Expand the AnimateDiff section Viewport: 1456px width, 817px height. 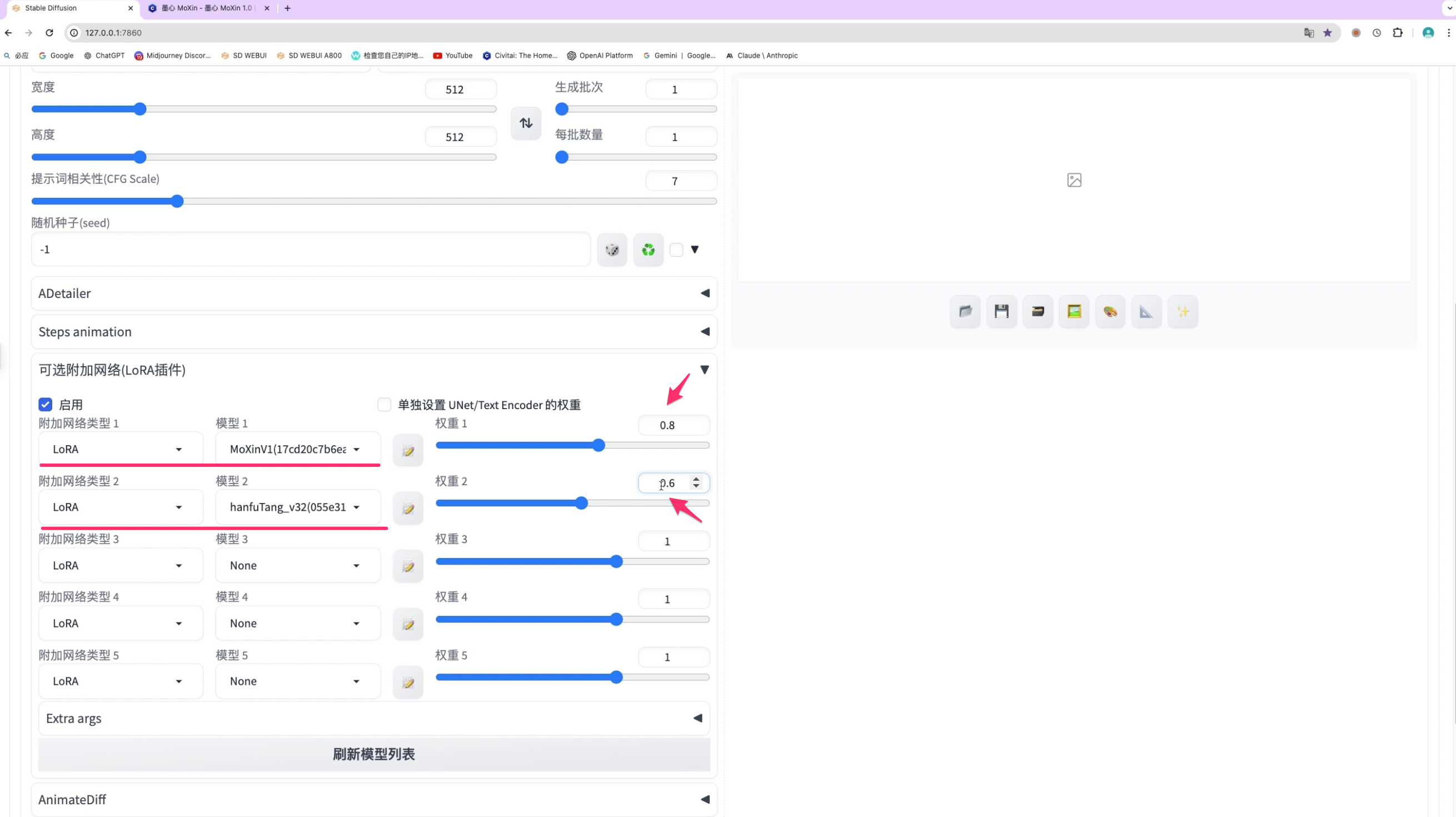pyautogui.click(x=374, y=799)
